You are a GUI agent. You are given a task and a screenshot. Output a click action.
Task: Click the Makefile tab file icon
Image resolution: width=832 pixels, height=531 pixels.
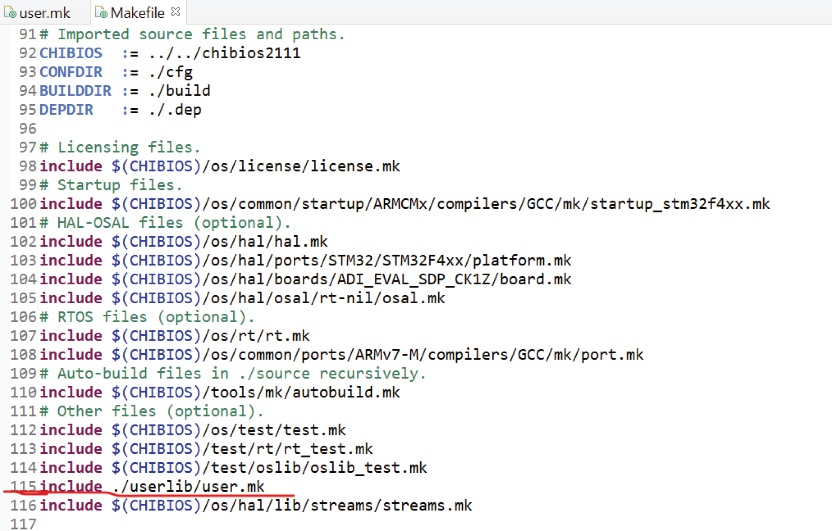101,13
